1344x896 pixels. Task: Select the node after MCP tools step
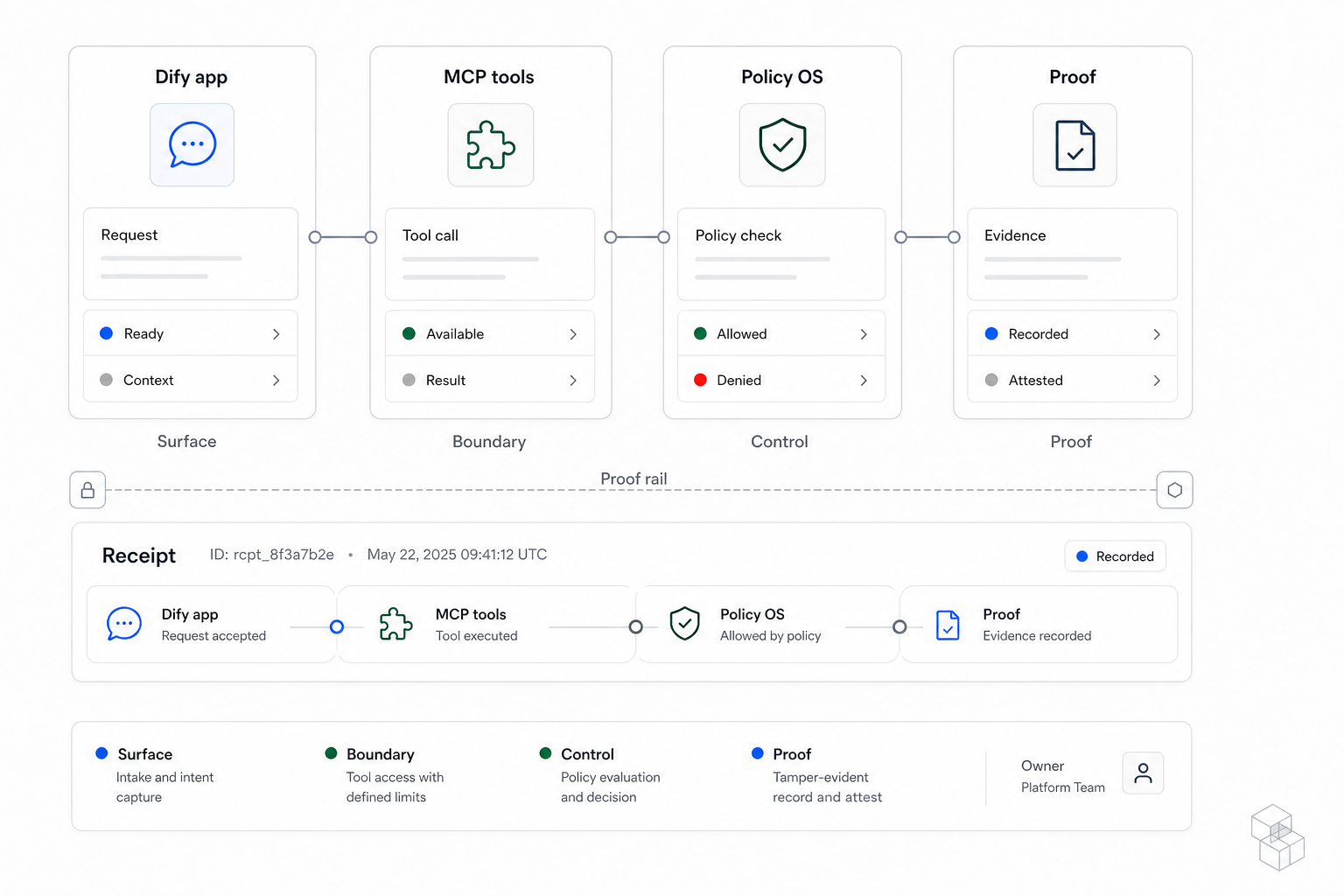[x=636, y=626]
